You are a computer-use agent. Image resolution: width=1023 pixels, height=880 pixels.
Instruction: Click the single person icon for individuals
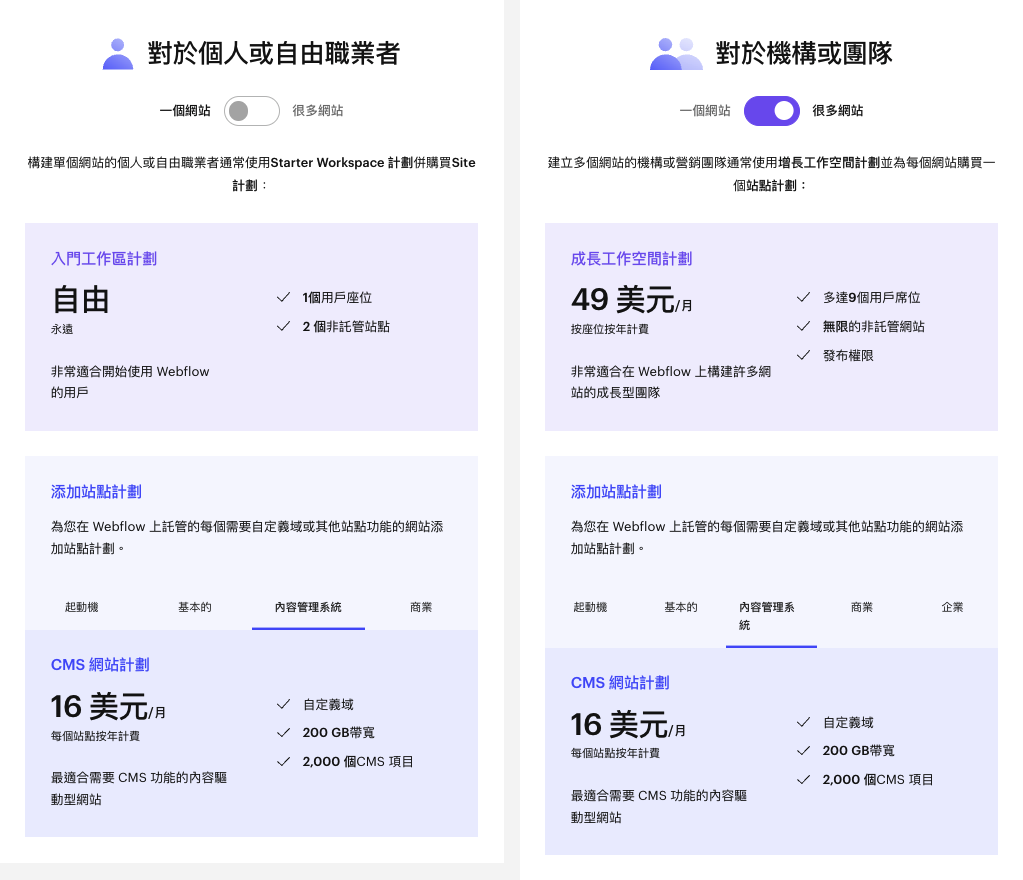[x=118, y=53]
